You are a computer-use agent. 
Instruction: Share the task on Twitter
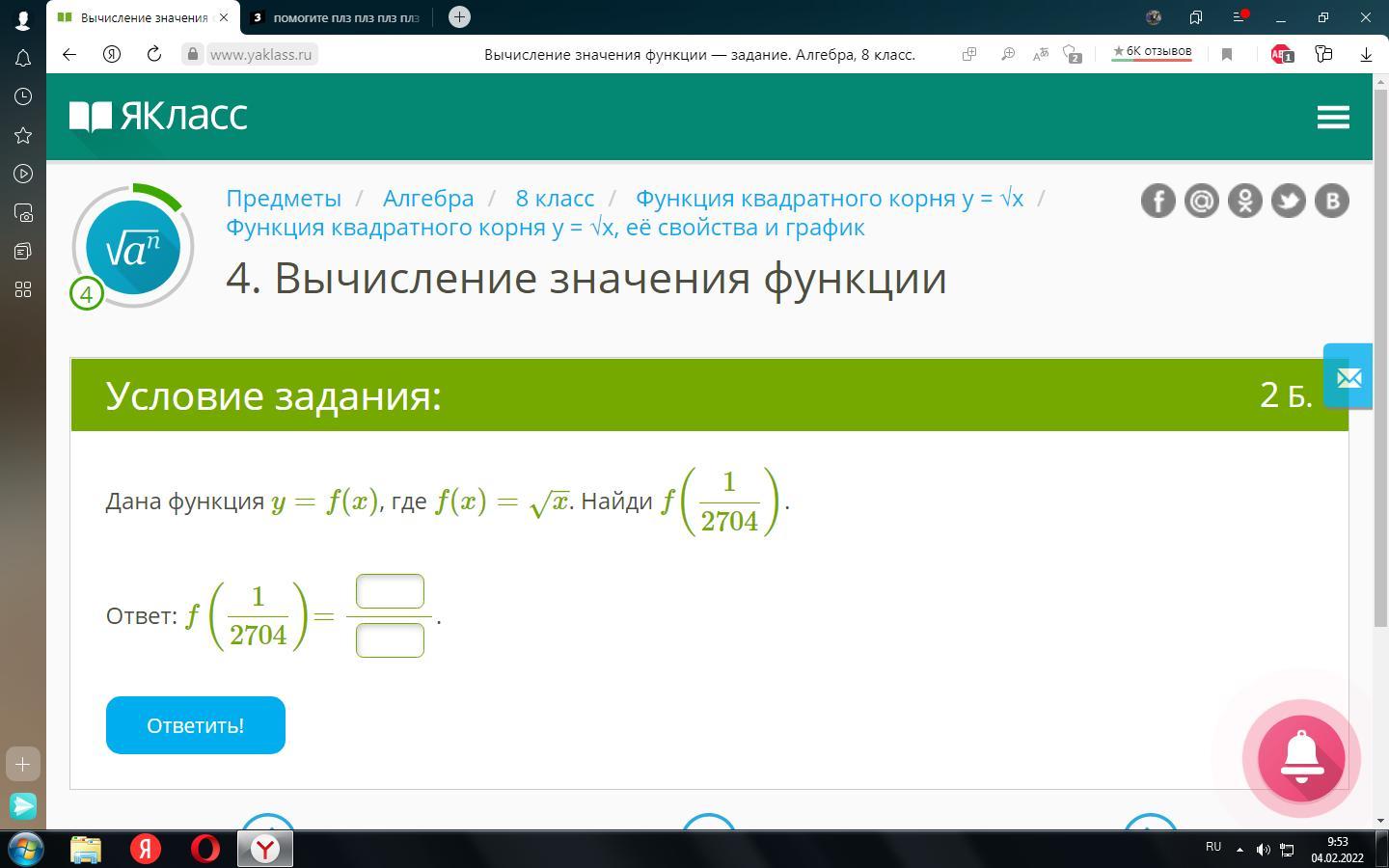coord(1288,201)
